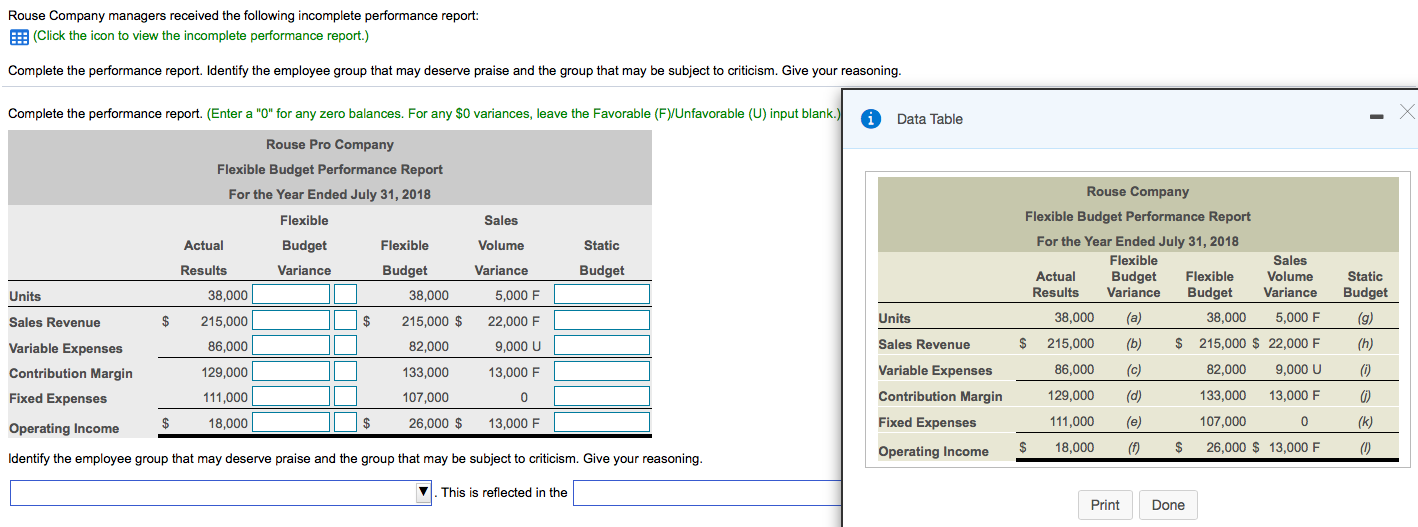Click '(a)' placeholder in Data Table Units row
1418x527 pixels.
click(1134, 318)
